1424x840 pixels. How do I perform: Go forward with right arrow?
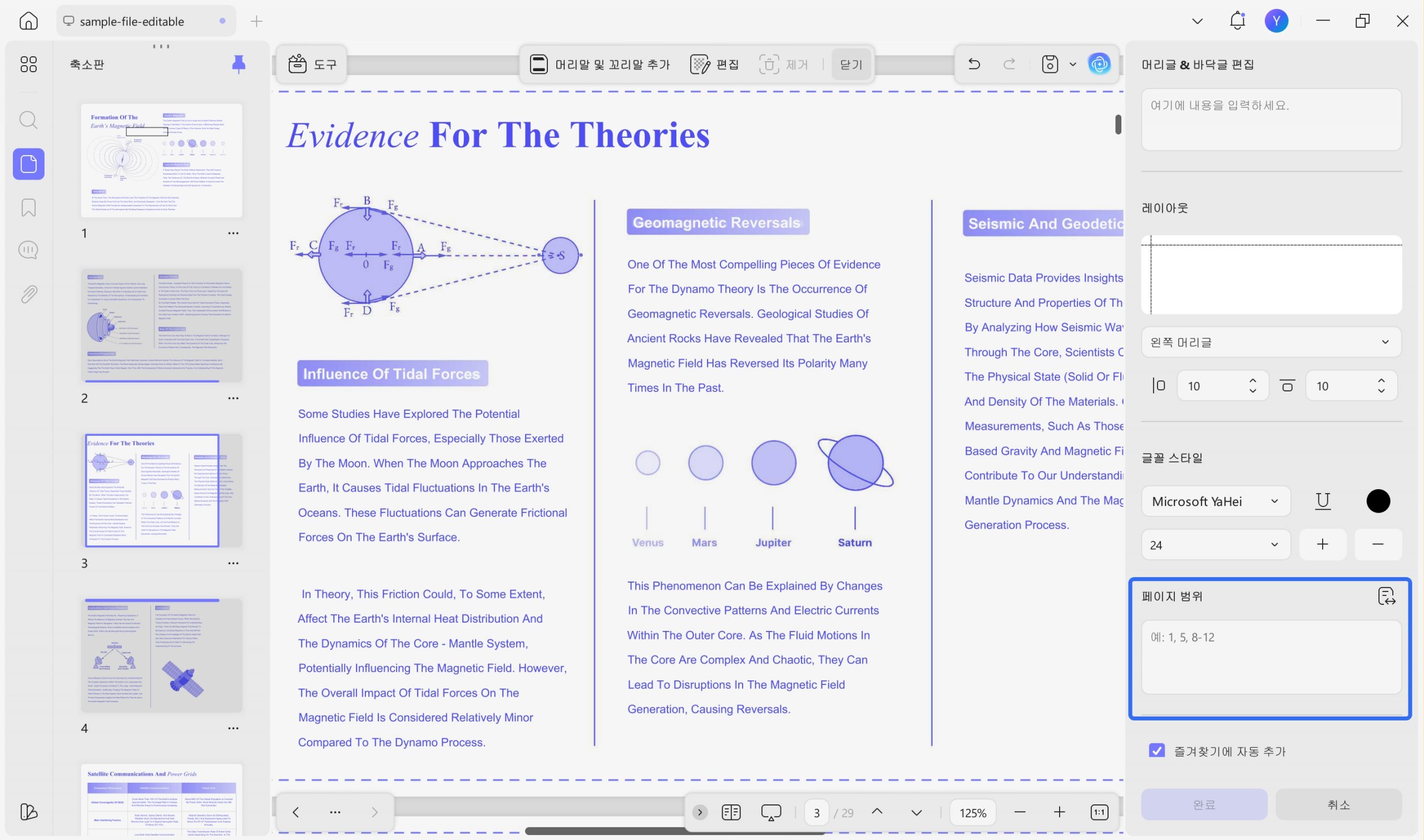374,812
